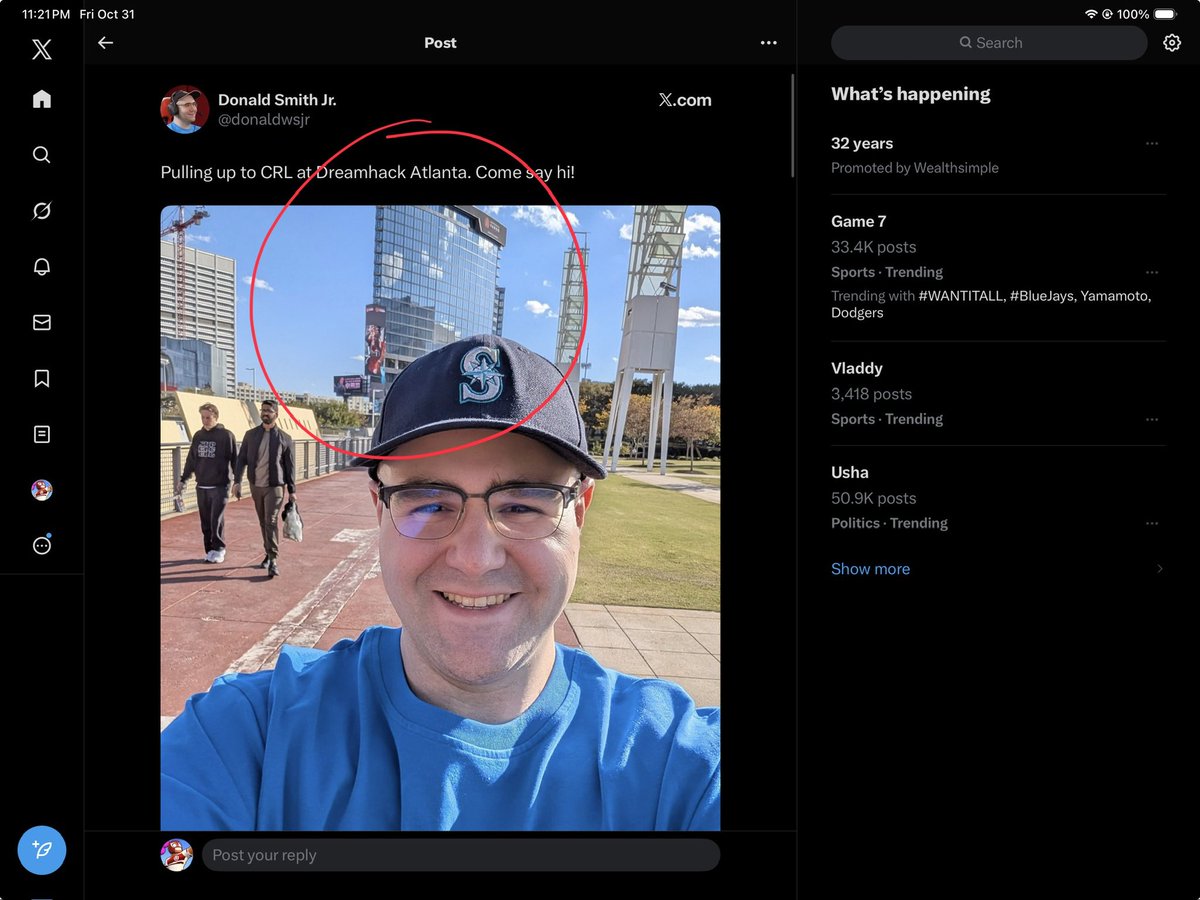The height and width of the screenshot is (900, 1200).
Task: Go back with the arrow icon
Action: 105,43
